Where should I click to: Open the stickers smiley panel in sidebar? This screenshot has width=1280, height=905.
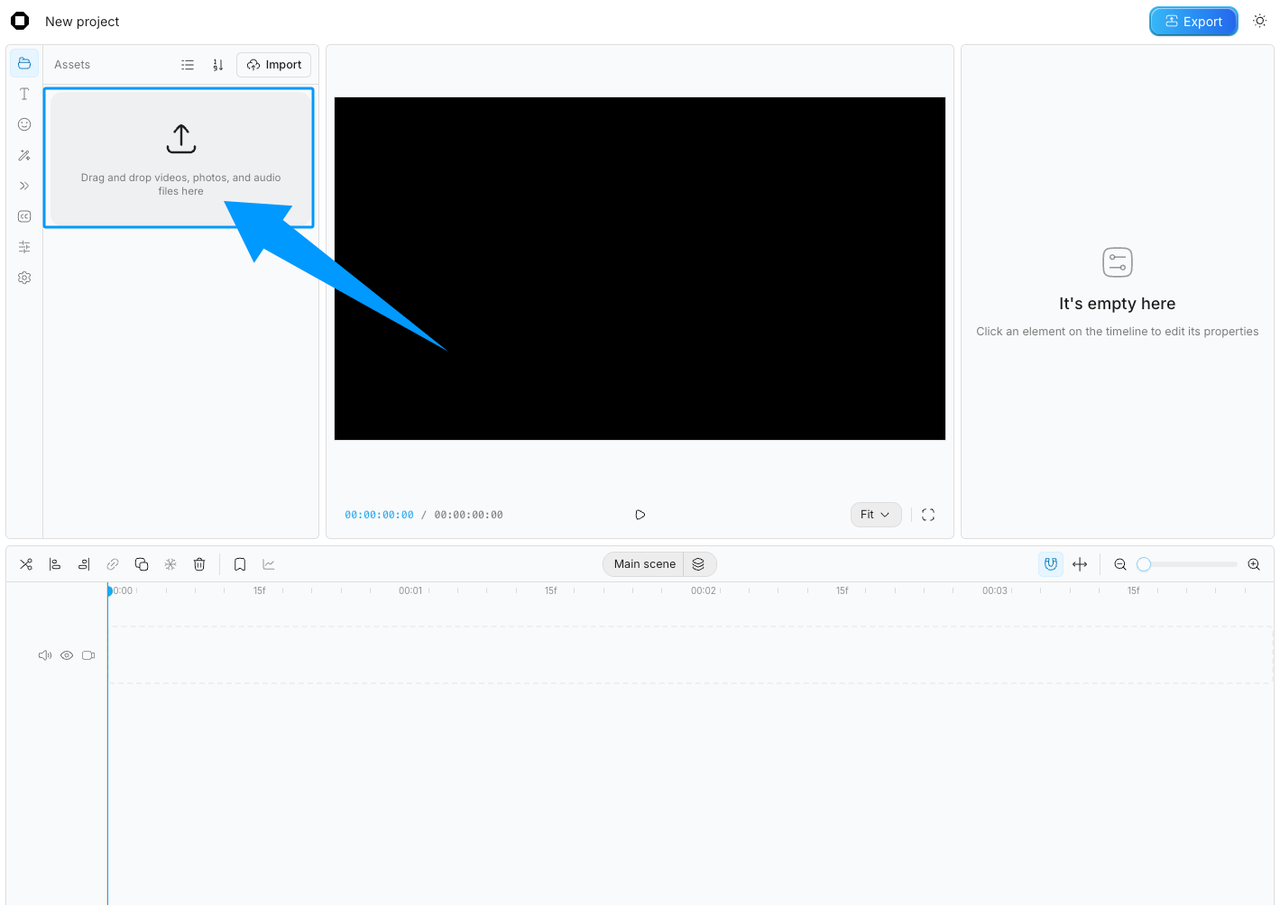click(x=24, y=124)
